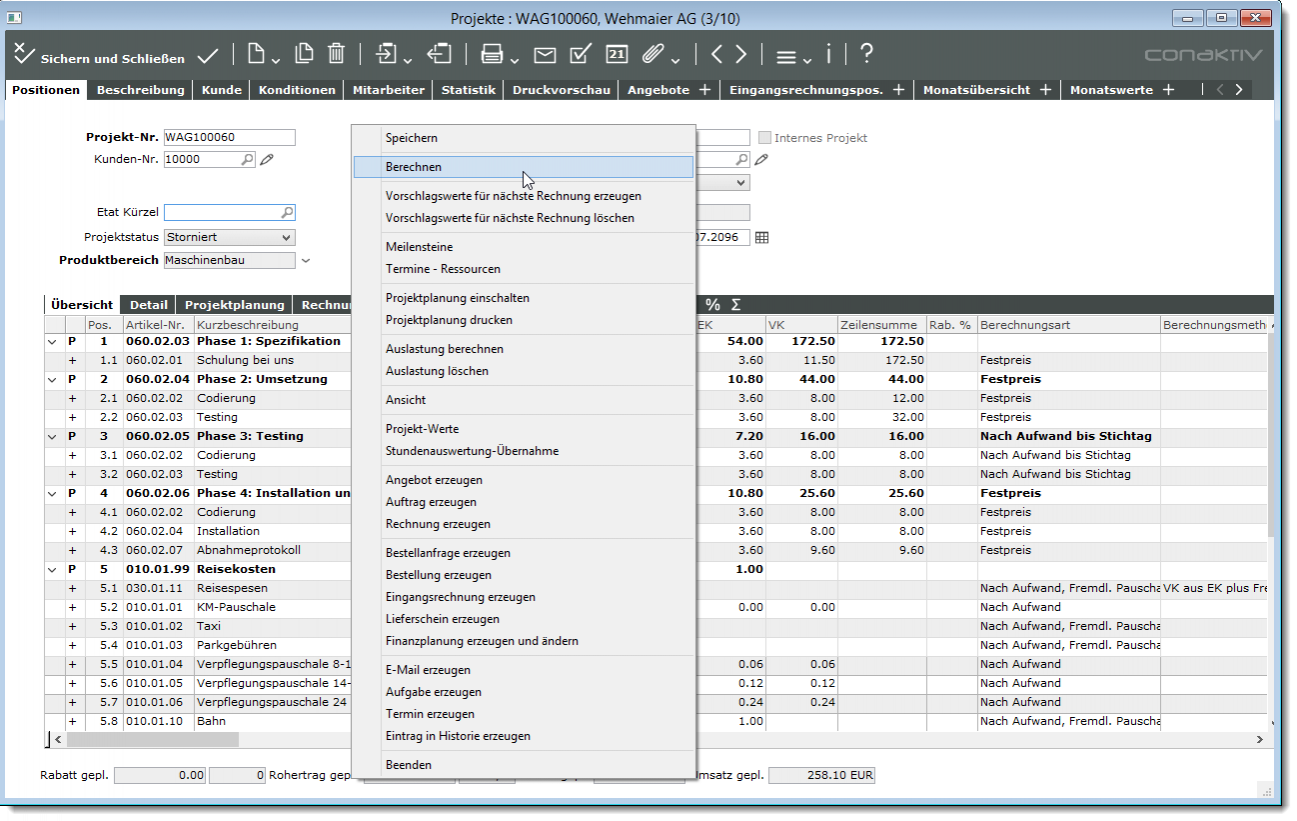Click Sichern und Schließen button

[100, 57]
